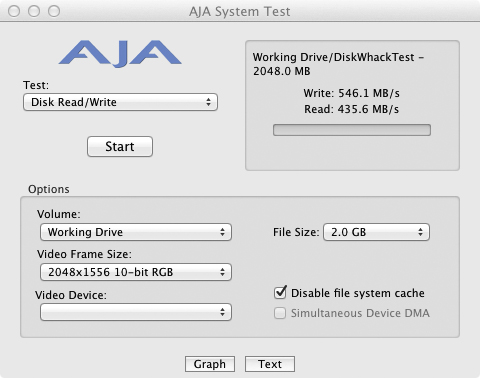Click the test progress bar
The width and height of the screenshot is (480, 378).
point(352,130)
